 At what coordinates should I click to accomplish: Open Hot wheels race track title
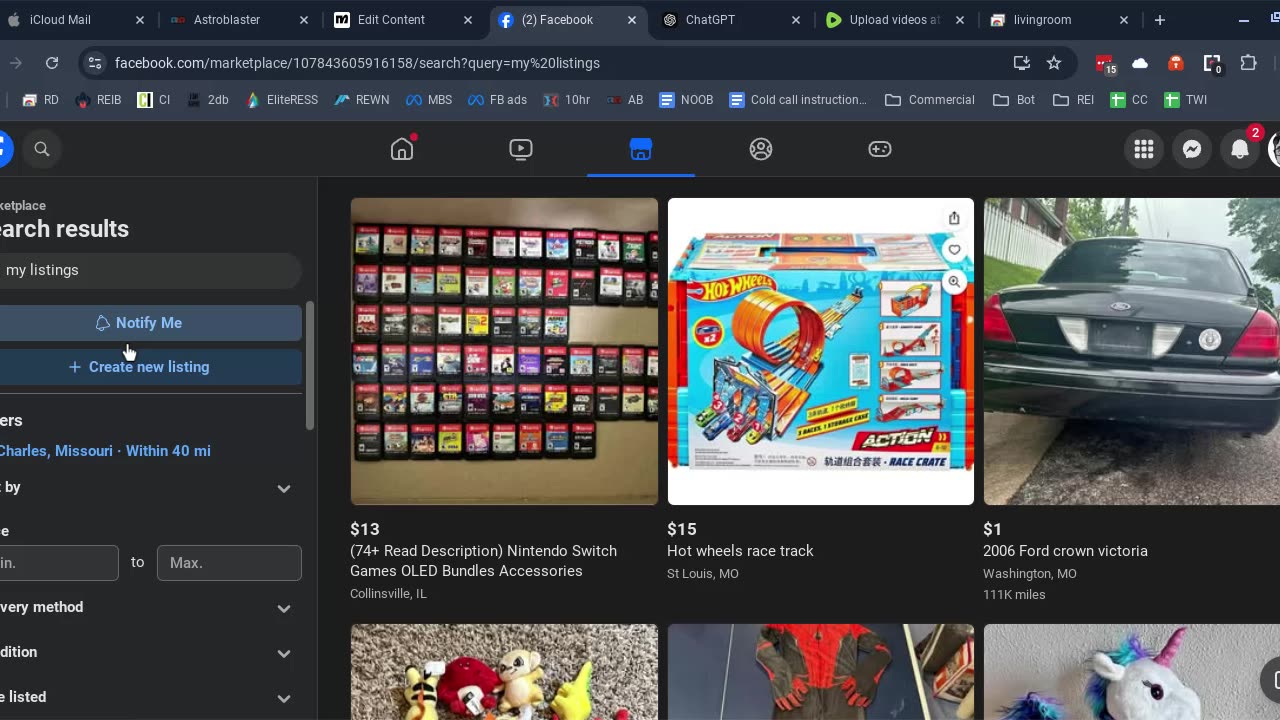coord(740,551)
